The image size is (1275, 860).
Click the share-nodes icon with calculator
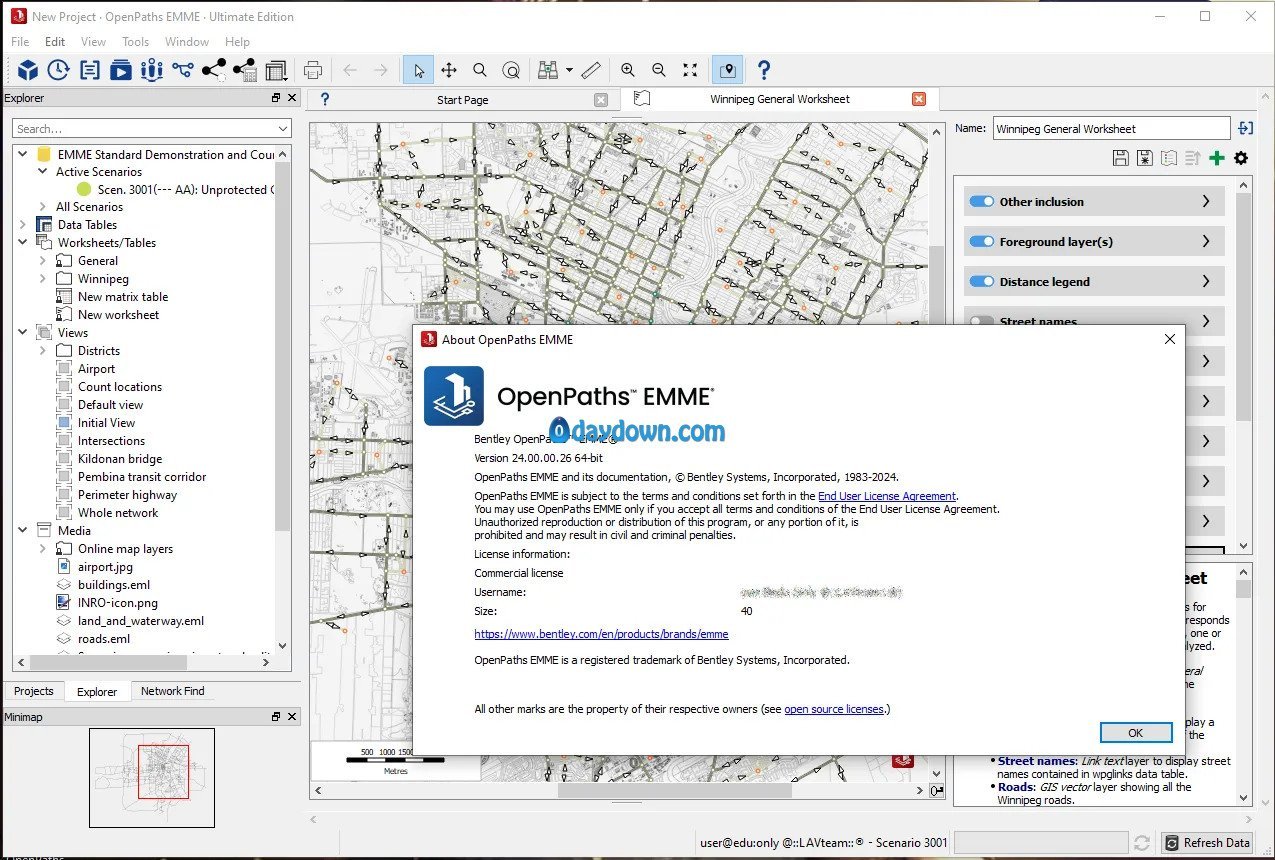pos(245,70)
